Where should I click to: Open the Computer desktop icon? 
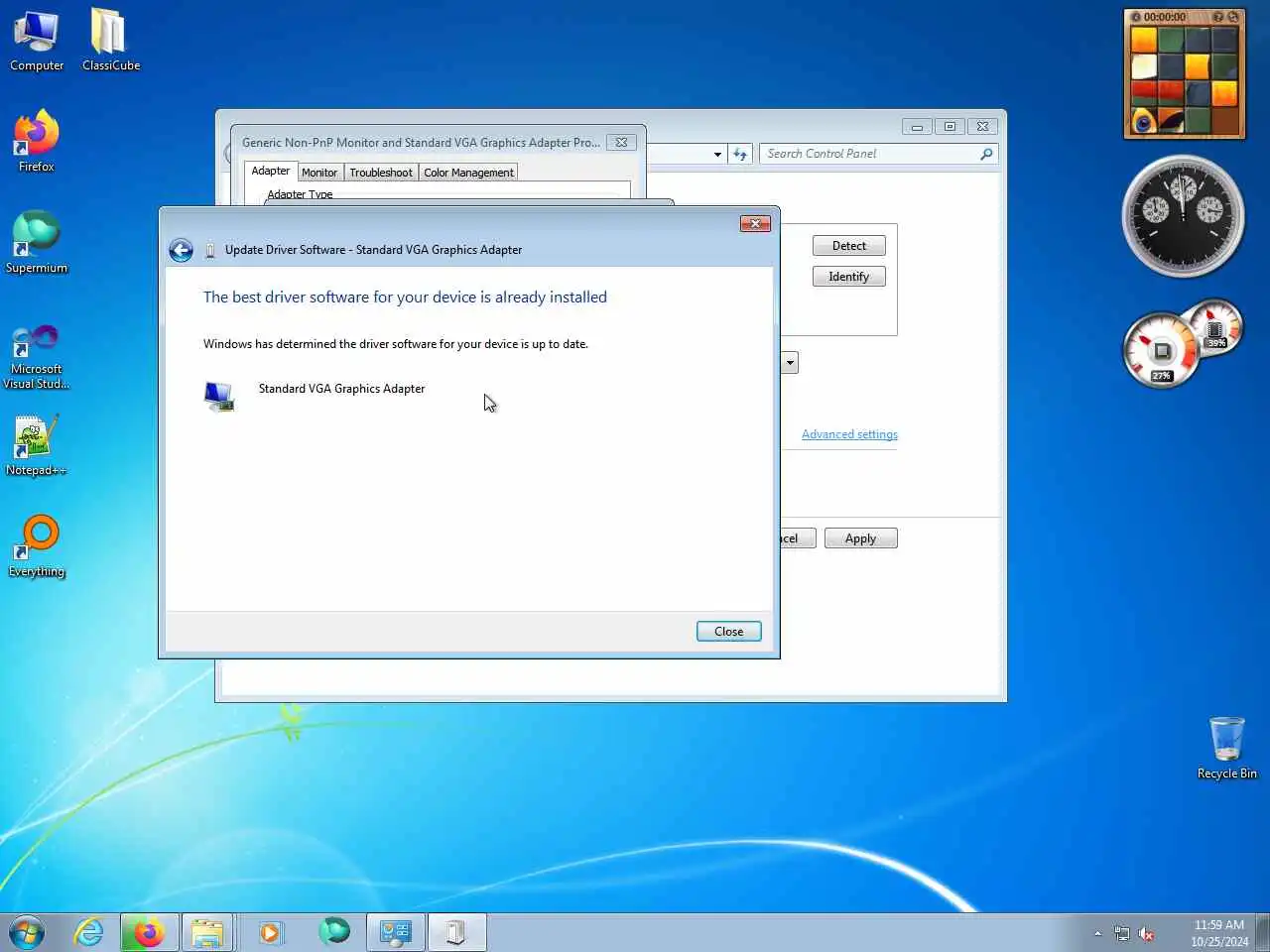tap(37, 41)
